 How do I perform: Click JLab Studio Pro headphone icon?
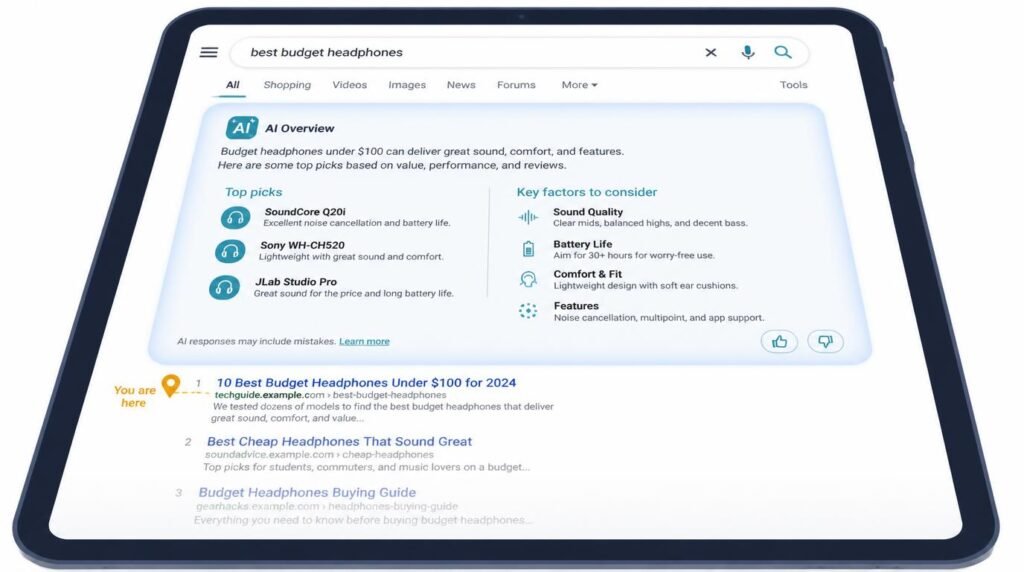(x=224, y=287)
